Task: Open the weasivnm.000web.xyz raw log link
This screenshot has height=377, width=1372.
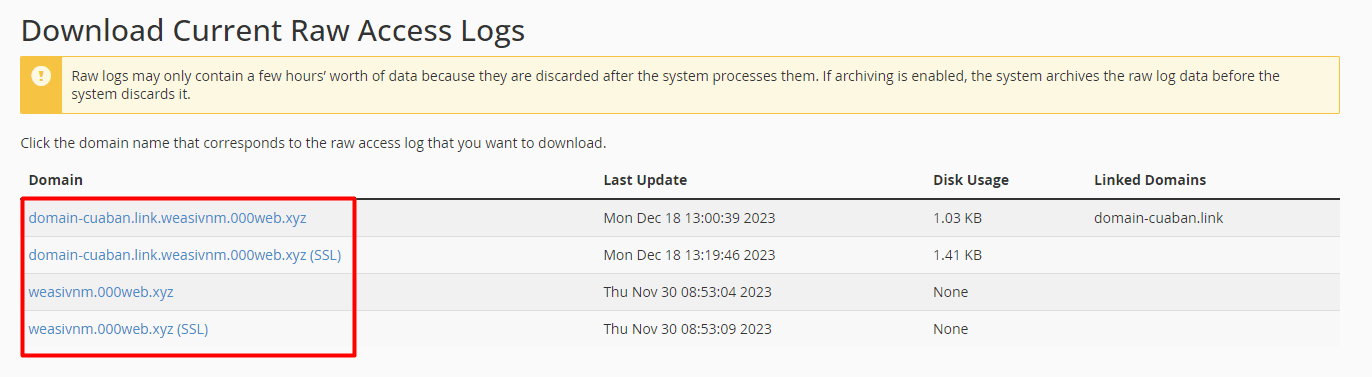Action: click(101, 292)
